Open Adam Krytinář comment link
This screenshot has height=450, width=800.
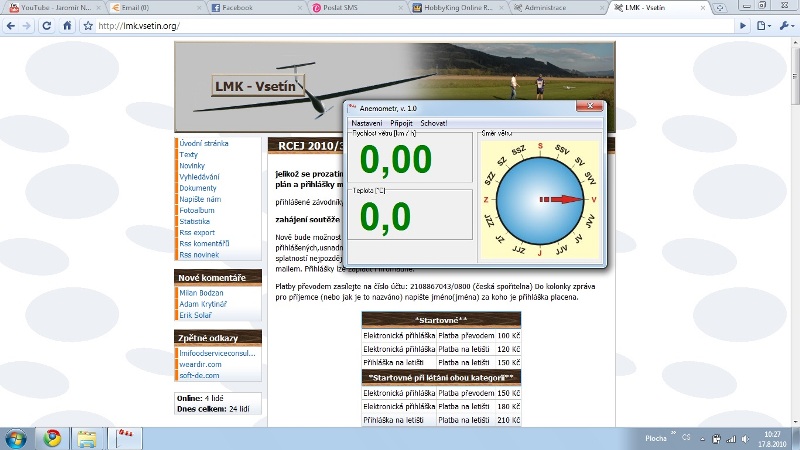pyautogui.click(x=203, y=304)
